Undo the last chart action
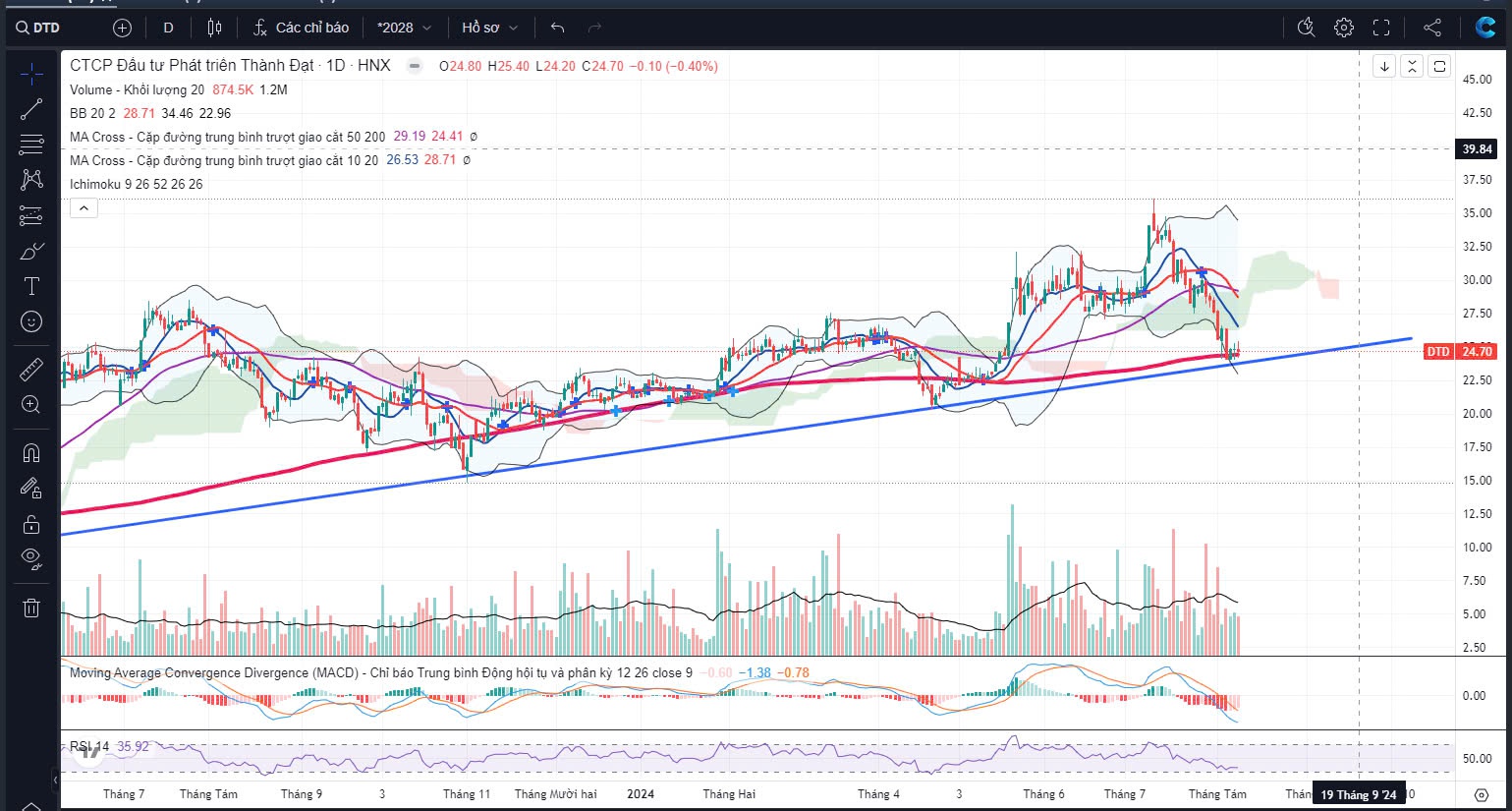The width and height of the screenshot is (1512, 811). pyautogui.click(x=557, y=28)
